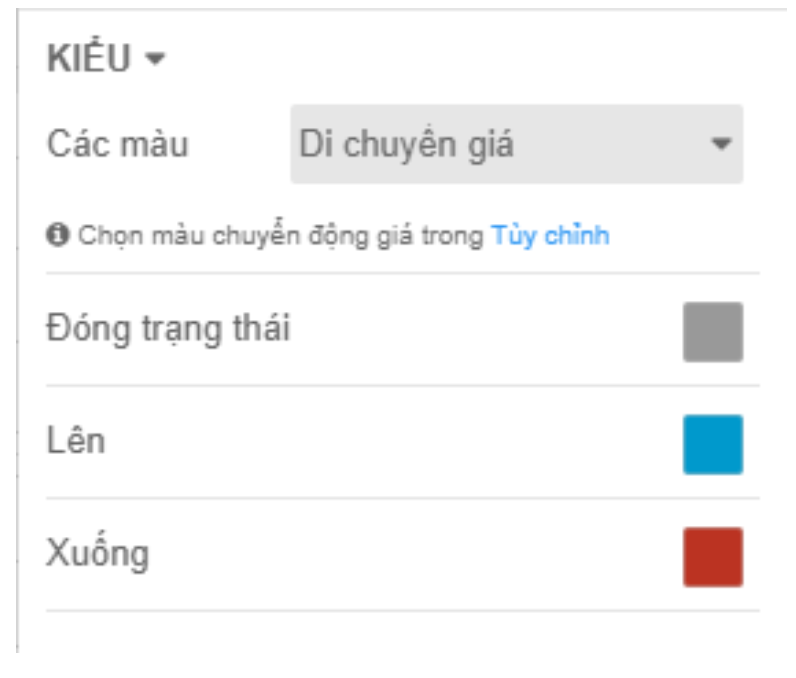
Task: Change the red color swatch for Xuống
Action: click(713, 557)
